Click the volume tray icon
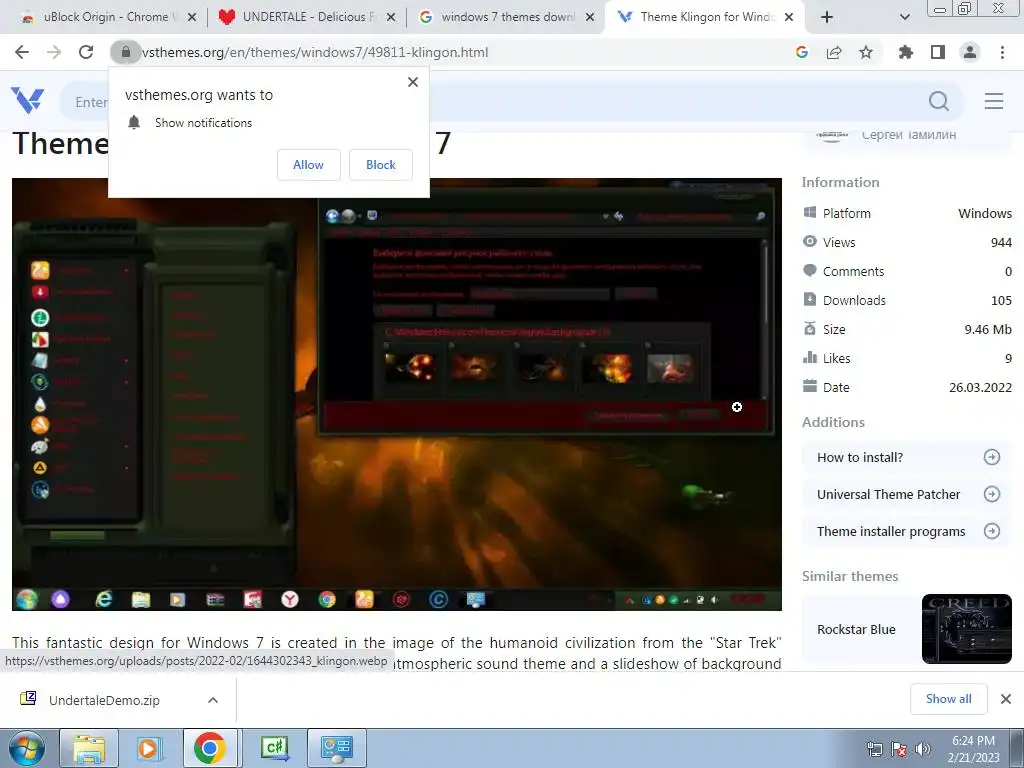This screenshot has height=768, width=1024. coord(923,749)
